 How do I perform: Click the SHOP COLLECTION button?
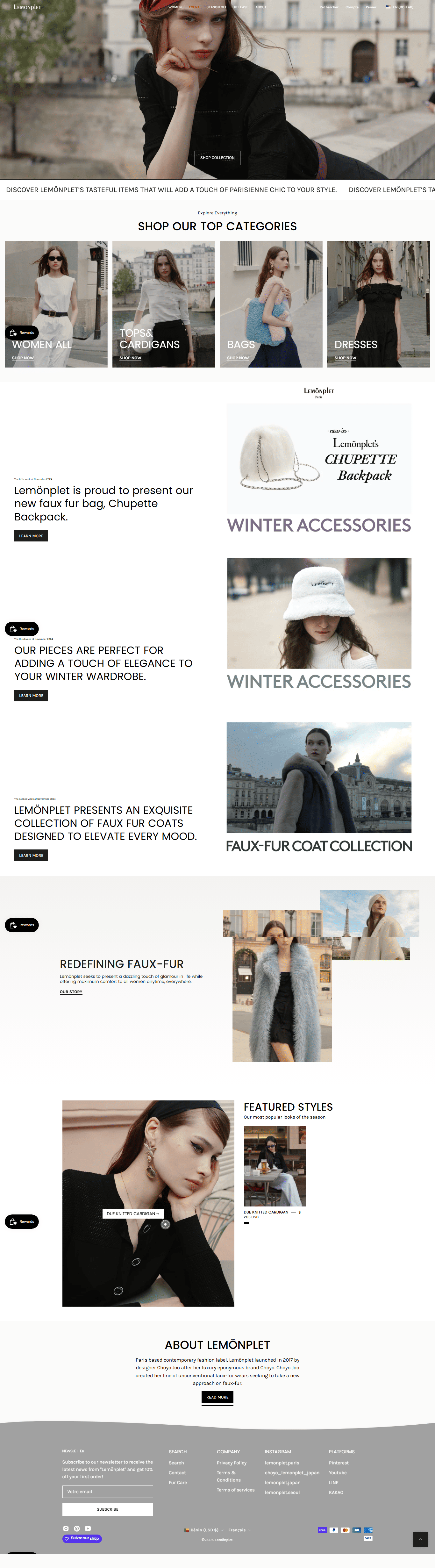coord(217,158)
